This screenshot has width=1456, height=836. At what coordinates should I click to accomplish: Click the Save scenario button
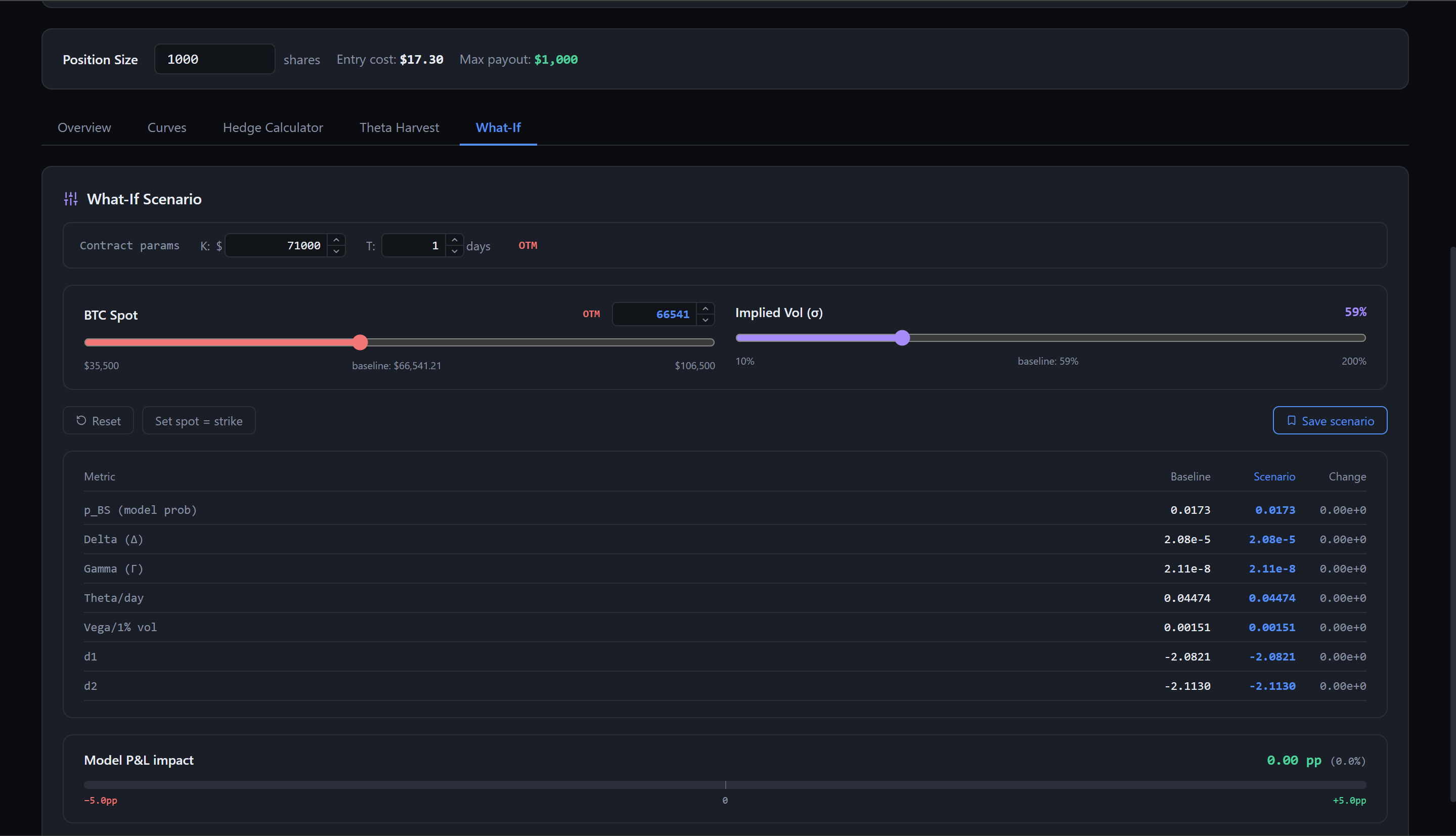point(1330,421)
